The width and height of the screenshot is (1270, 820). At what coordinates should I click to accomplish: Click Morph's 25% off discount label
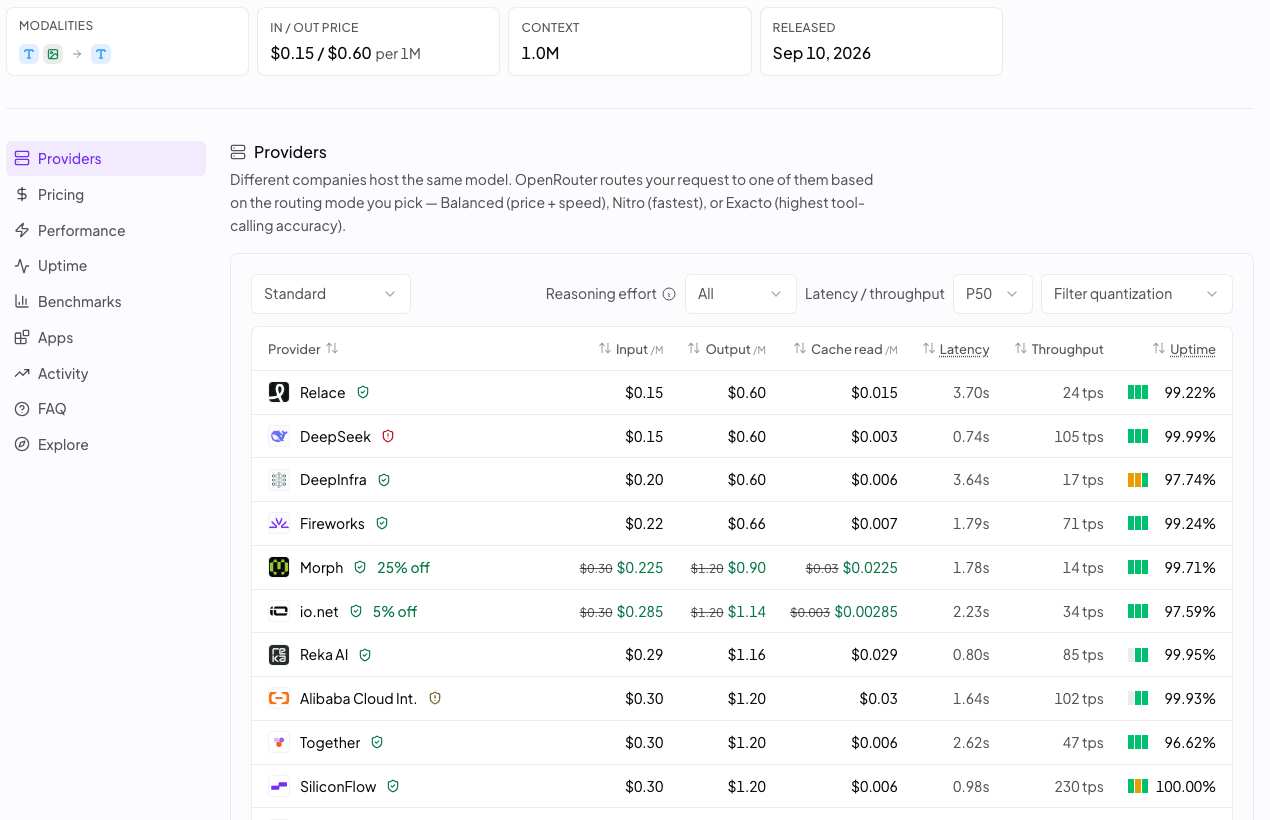point(403,568)
